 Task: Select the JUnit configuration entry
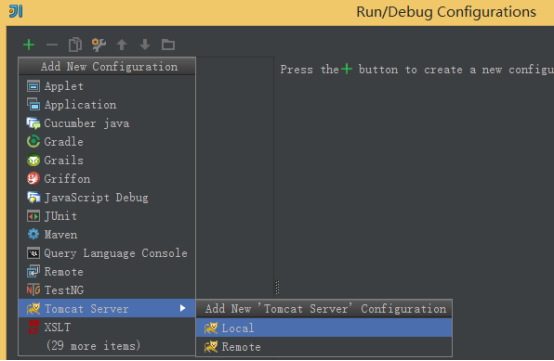(107, 216)
